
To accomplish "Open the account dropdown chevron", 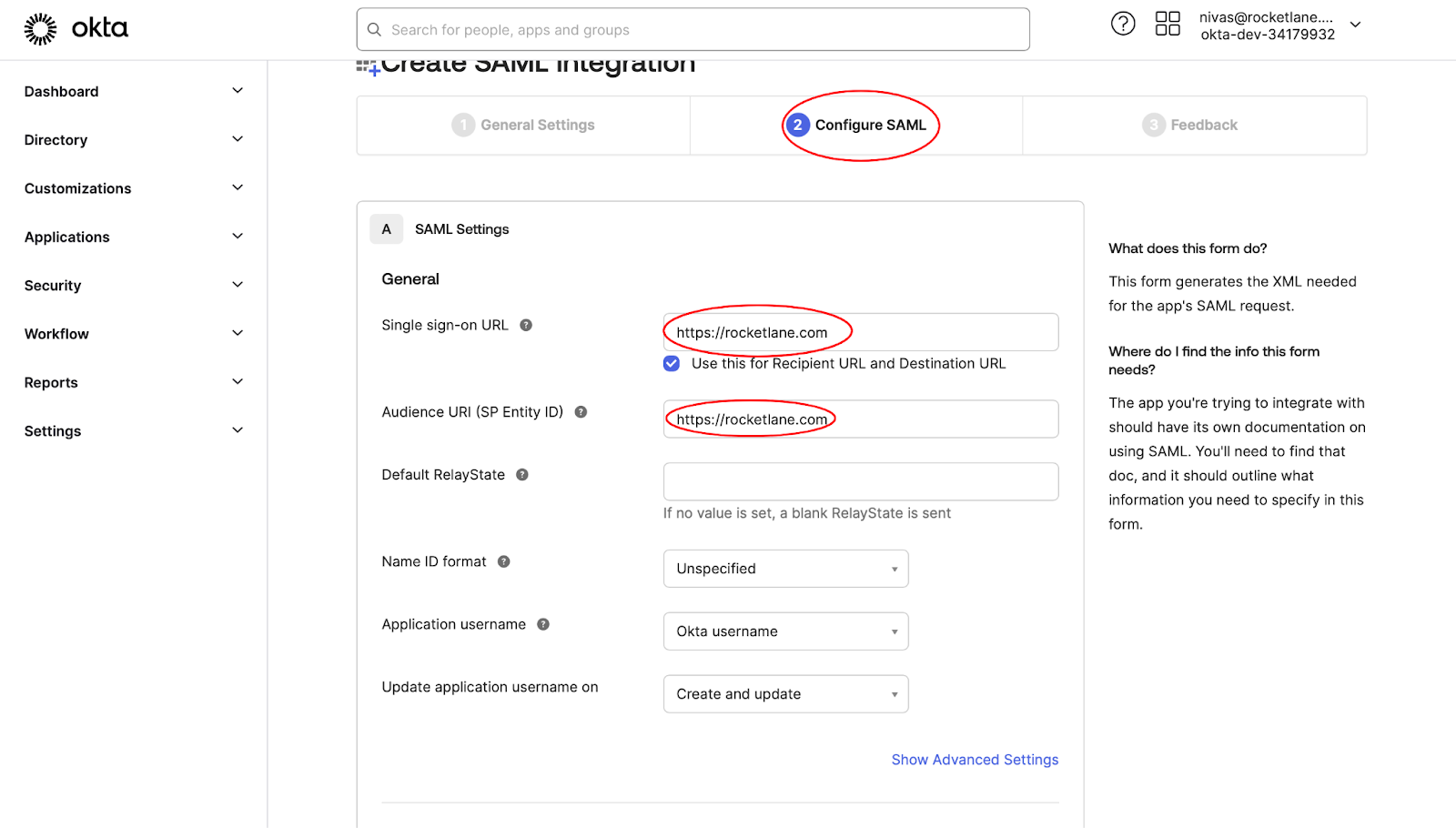I will [x=1355, y=25].
